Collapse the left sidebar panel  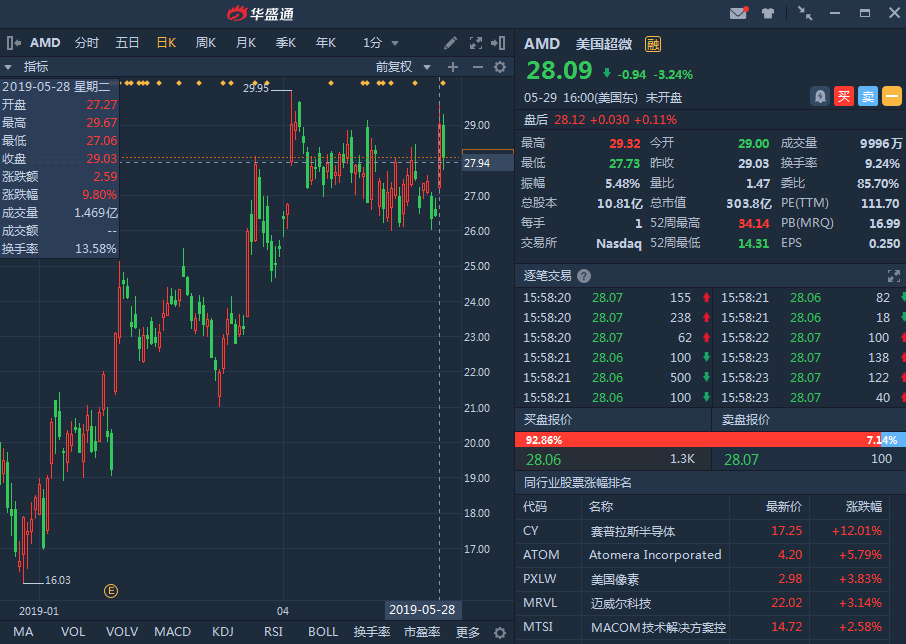click(x=12, y=43)
